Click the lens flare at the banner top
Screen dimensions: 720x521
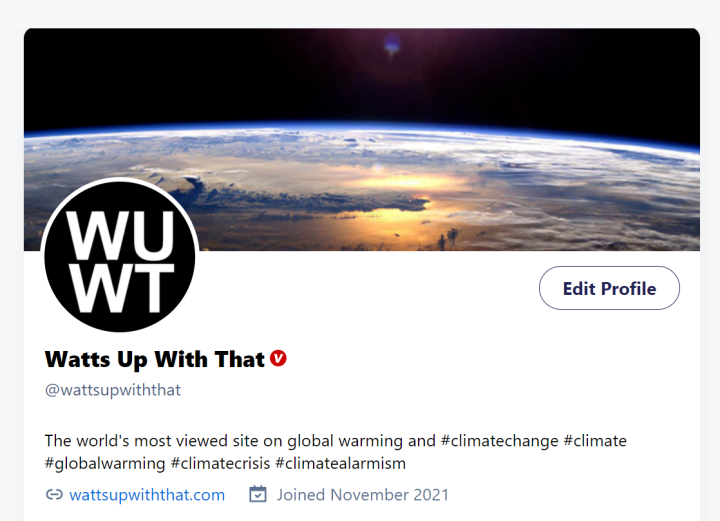point(392,45)
